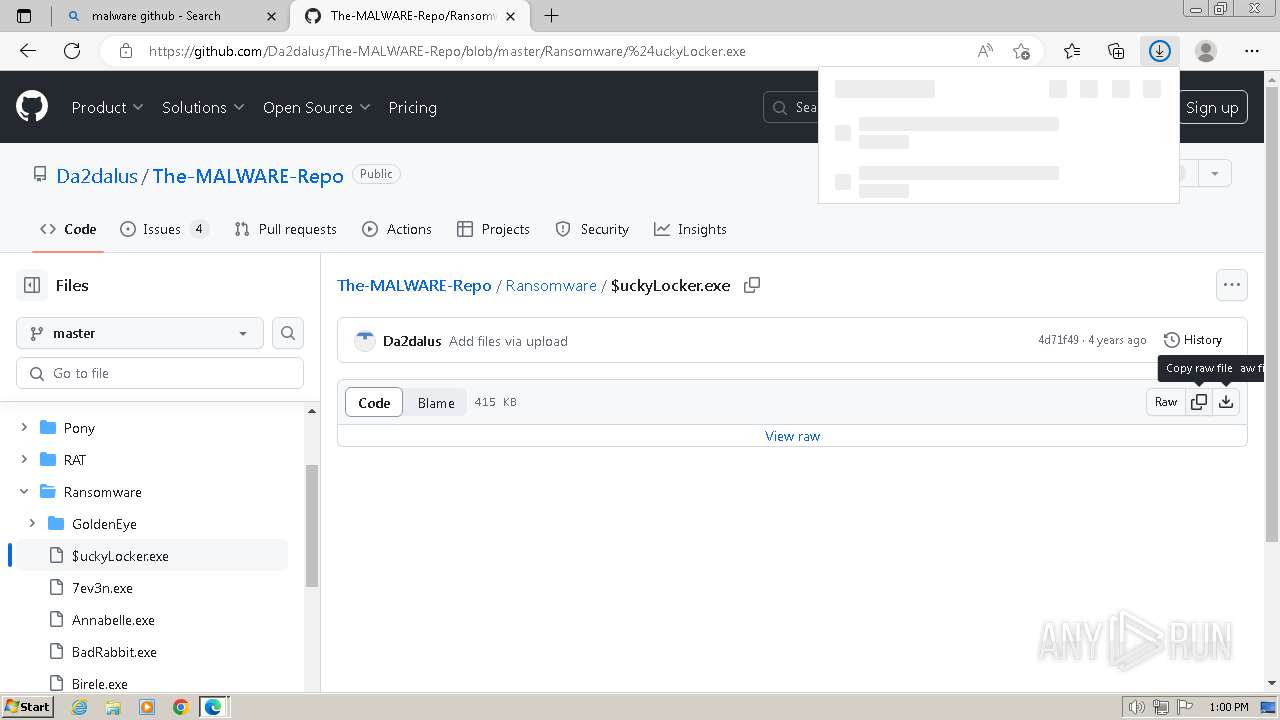This screenshot has height=720, width=1280.
Task: Click View raw link
Action: [792, 436]
